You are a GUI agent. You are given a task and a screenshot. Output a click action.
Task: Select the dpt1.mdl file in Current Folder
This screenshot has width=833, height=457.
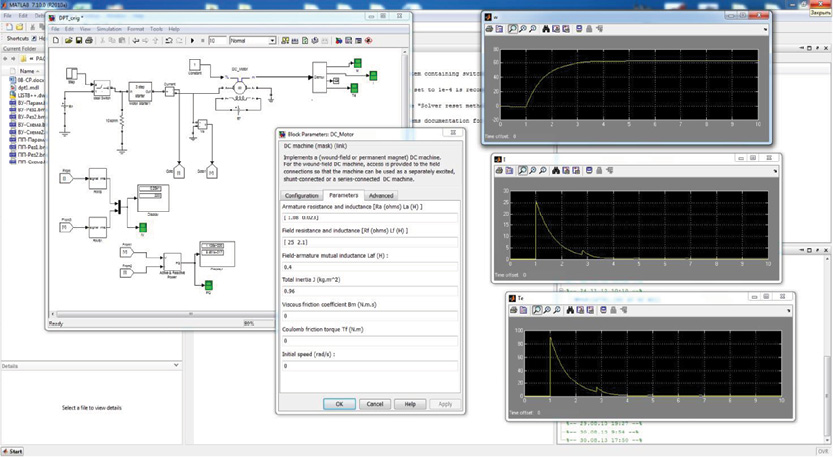pos(28,88)
